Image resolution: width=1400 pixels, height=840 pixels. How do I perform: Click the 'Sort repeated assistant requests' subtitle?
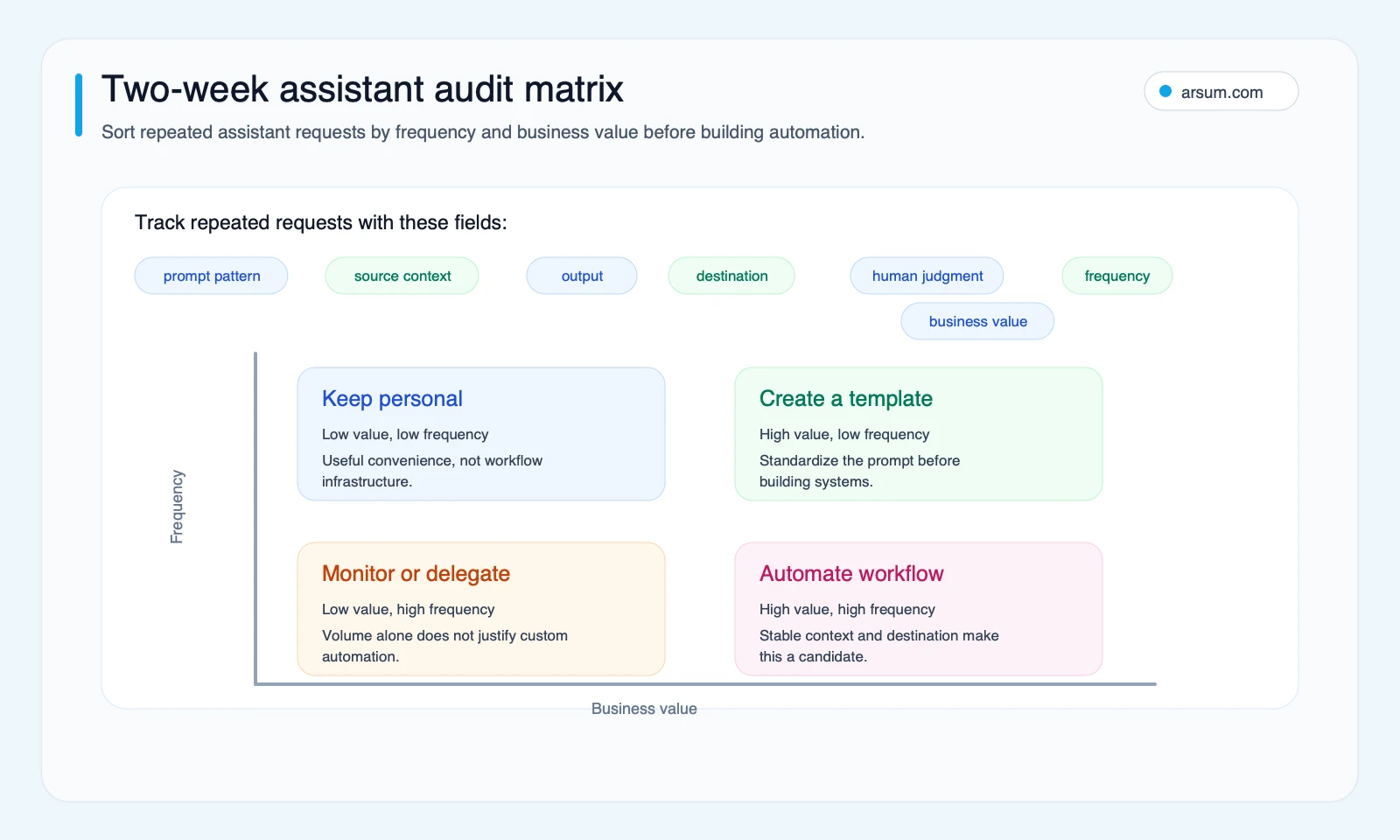tap(483, 132)
